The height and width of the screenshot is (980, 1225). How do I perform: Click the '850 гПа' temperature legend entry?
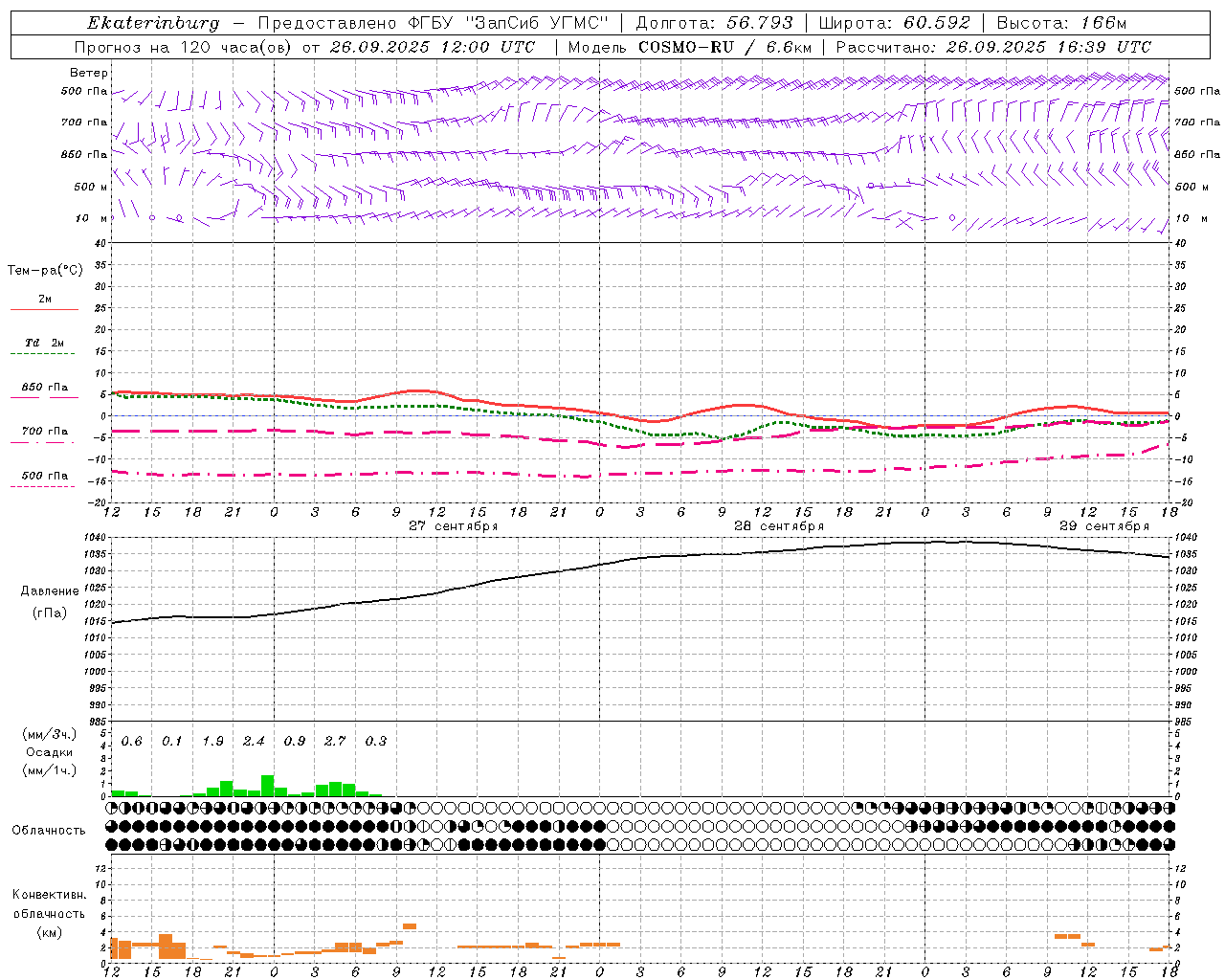click(x=45, y=388)
